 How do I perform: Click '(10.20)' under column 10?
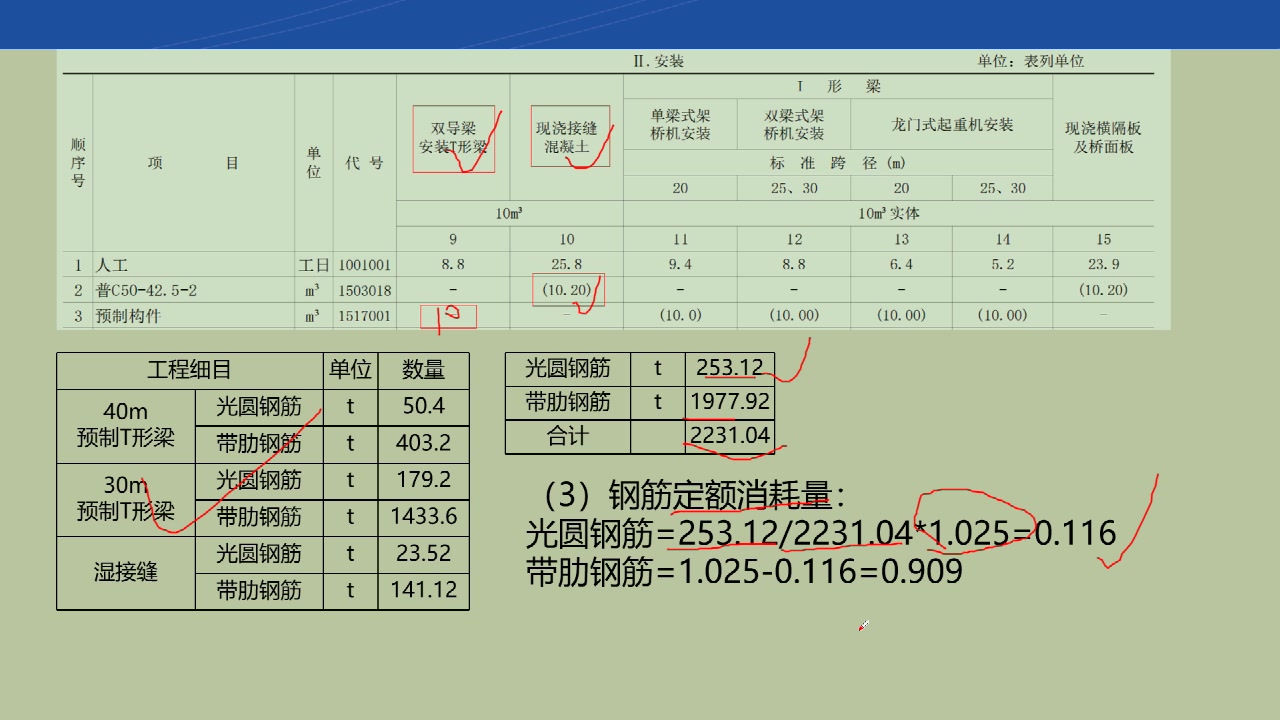click(567, 290)
